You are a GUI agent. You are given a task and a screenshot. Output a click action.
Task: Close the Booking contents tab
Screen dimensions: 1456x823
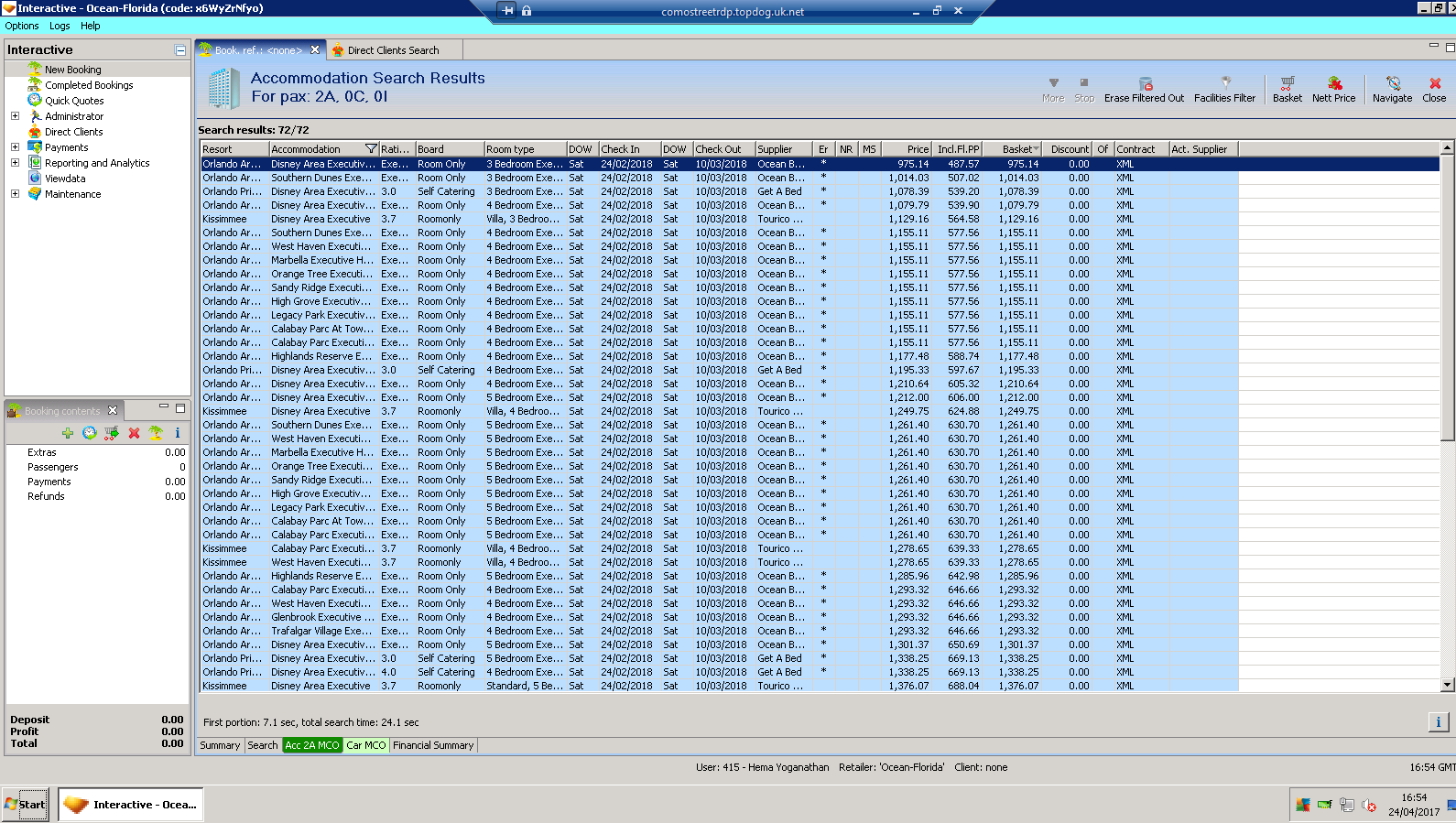tap(113, 410)
